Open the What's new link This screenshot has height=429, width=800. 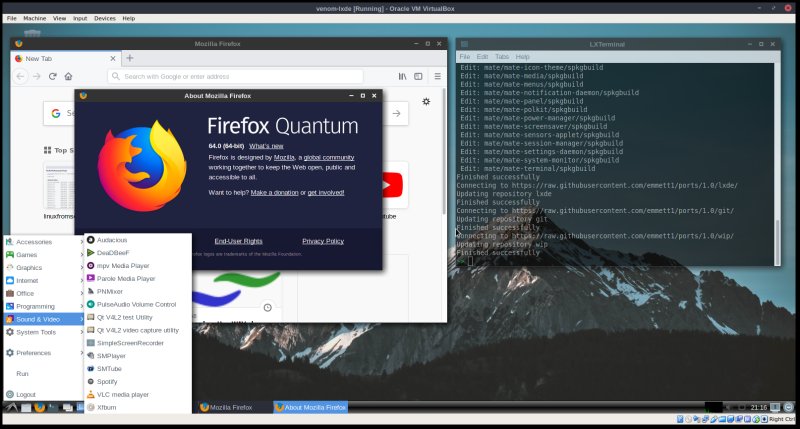[266, 146]
